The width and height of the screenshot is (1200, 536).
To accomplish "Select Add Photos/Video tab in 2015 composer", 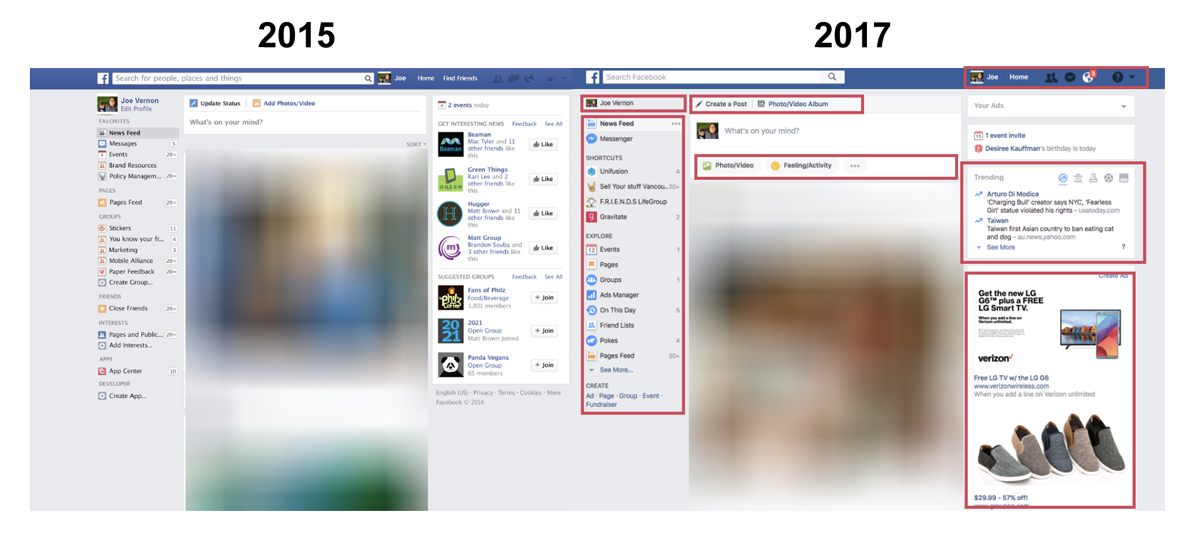I will [283, 103].
